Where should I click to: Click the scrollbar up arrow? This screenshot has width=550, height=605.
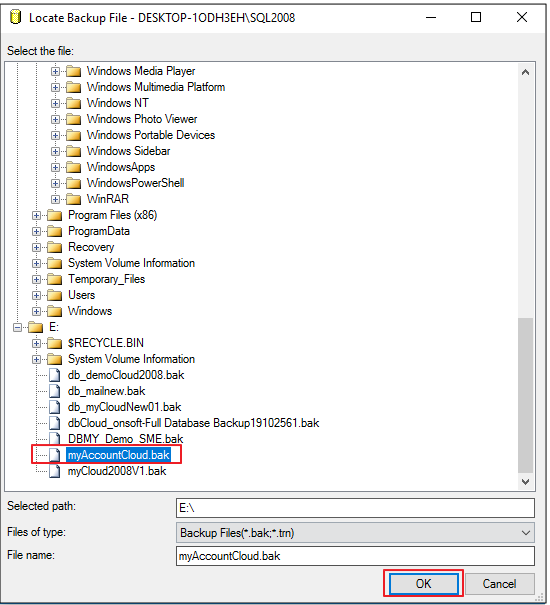(525, 73)
